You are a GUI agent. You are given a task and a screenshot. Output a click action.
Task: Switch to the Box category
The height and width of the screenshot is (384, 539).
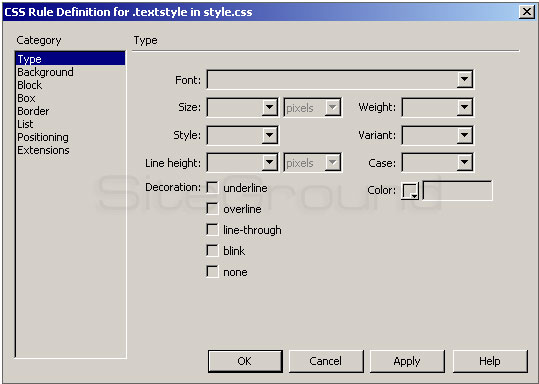coord(26,98)
